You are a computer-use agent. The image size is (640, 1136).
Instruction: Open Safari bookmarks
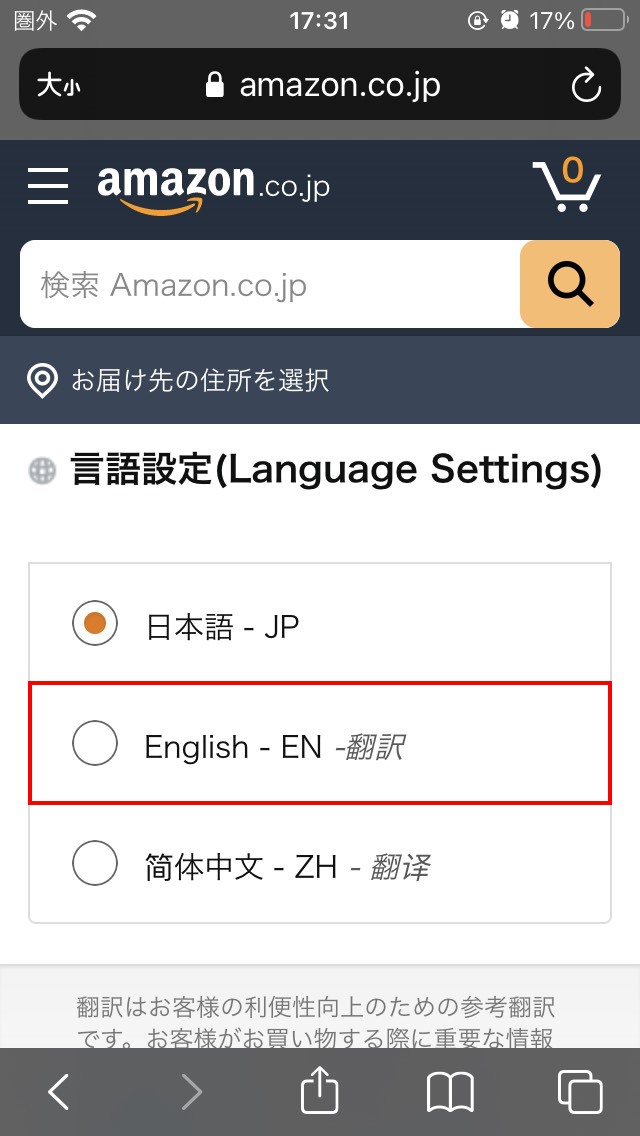coord(450,1092)
